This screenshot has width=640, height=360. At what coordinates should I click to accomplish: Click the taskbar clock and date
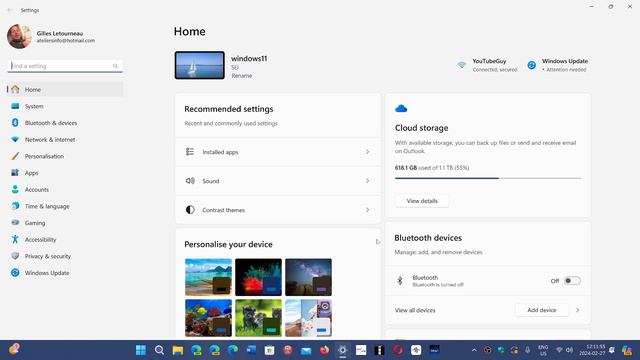coord(592,350)
